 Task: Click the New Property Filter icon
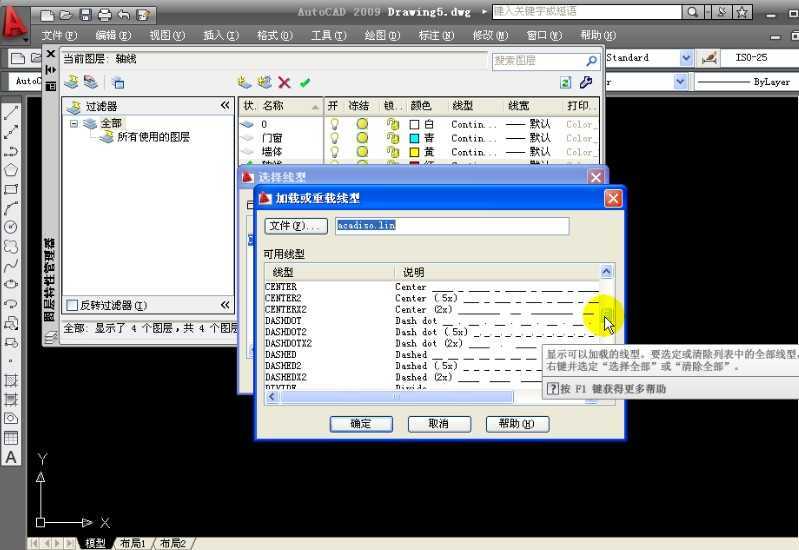click(71, 82)
